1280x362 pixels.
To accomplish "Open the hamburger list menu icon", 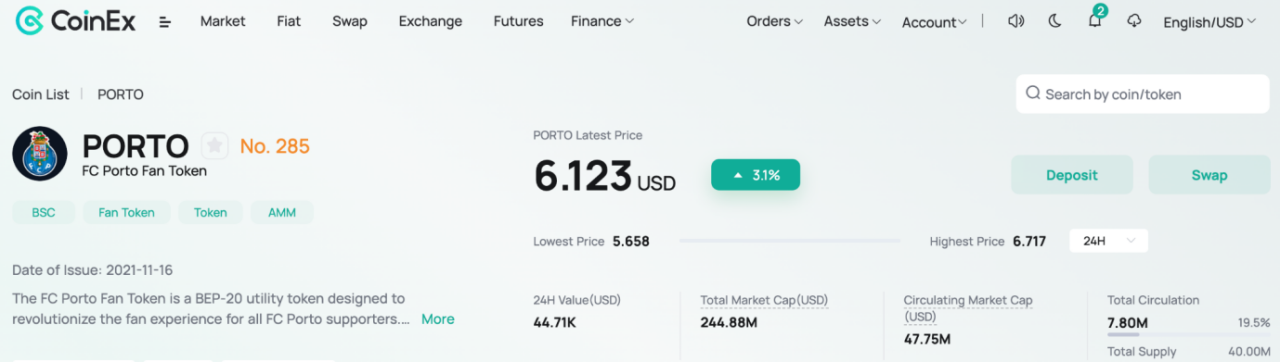I will point(165,22).
